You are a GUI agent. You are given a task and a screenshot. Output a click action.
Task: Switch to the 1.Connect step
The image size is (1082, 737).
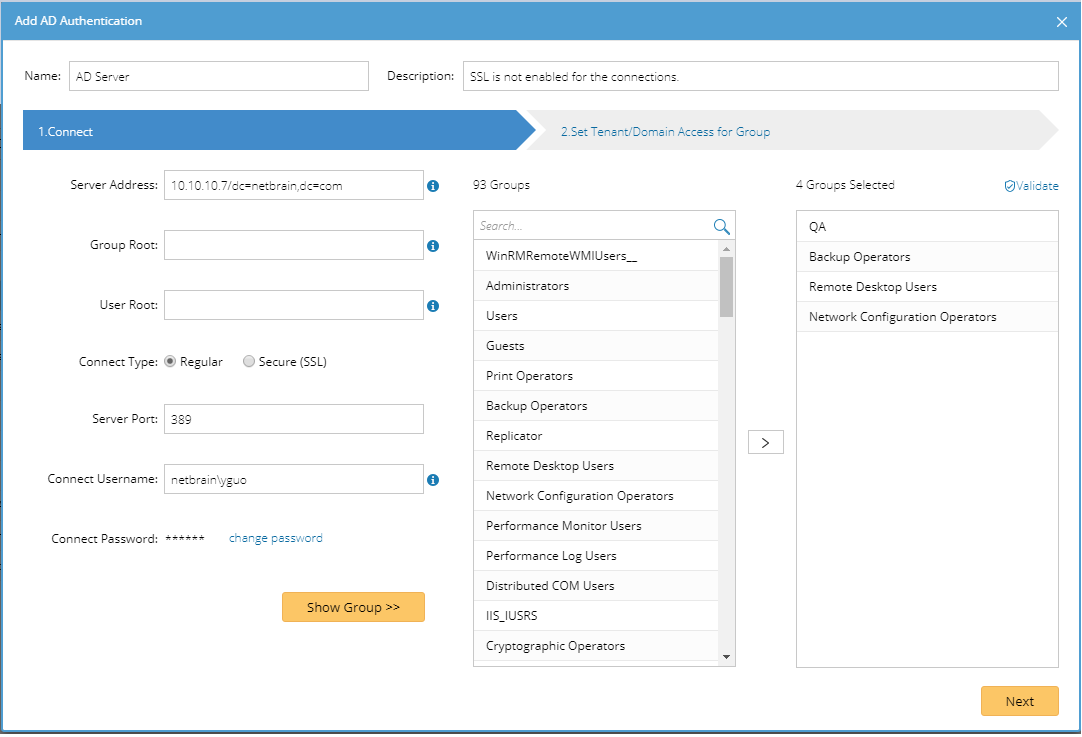pos(270,132)
